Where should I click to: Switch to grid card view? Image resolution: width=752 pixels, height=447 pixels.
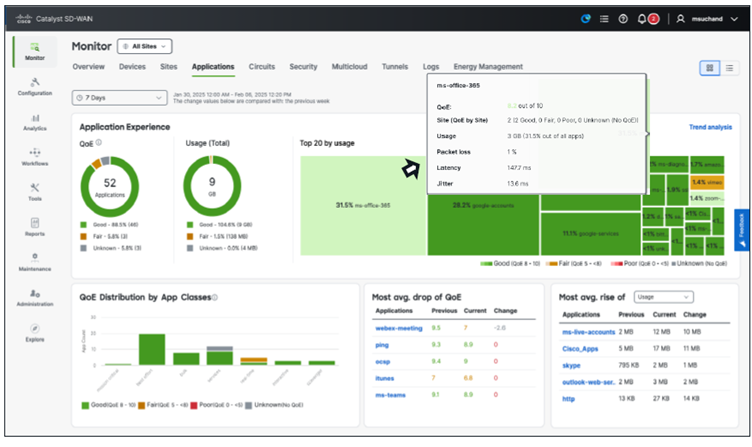[x=710, y=68]
